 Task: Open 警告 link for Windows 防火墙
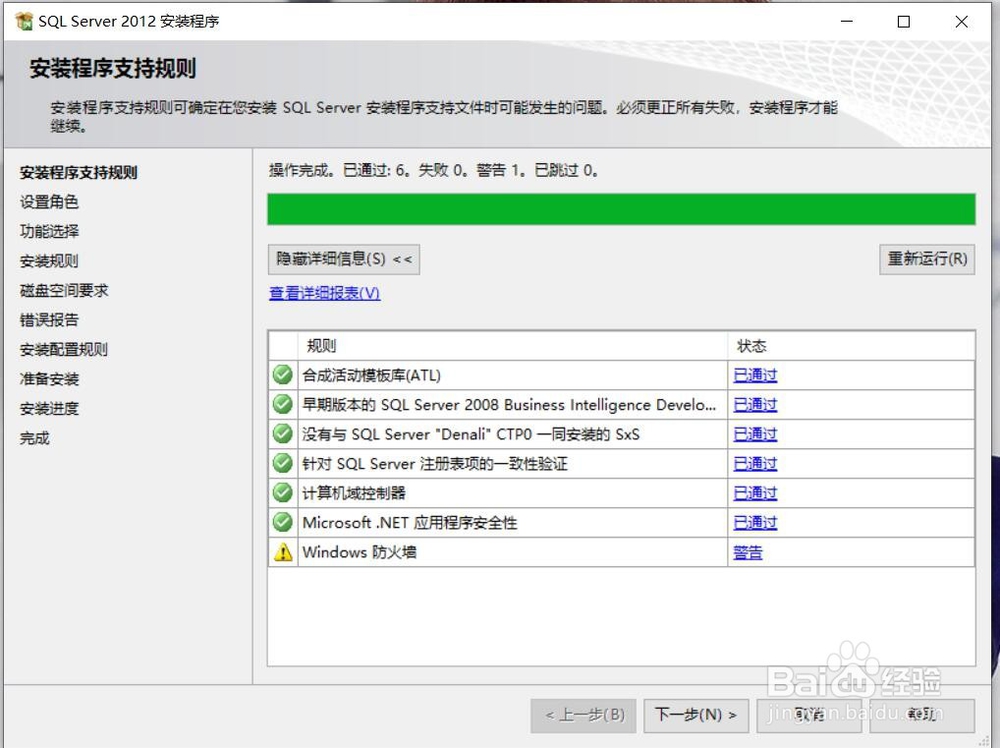click(747, 552)
